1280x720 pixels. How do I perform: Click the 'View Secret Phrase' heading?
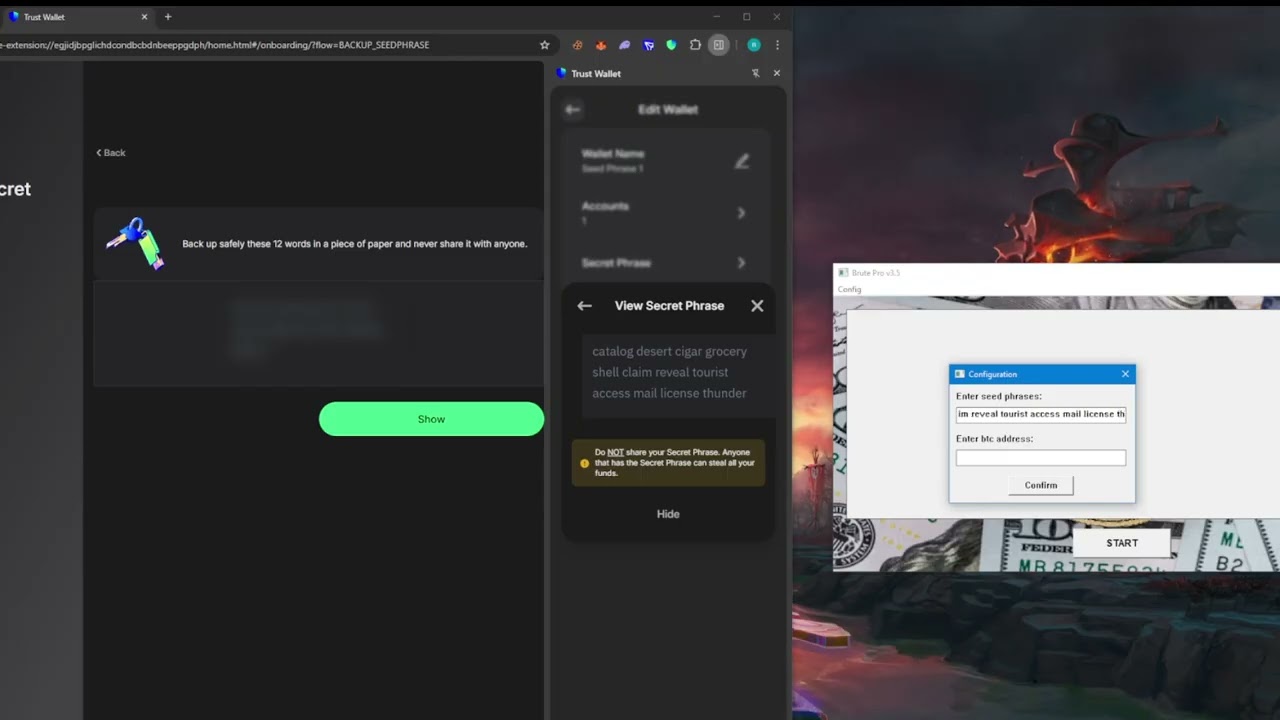pos(669,306)
